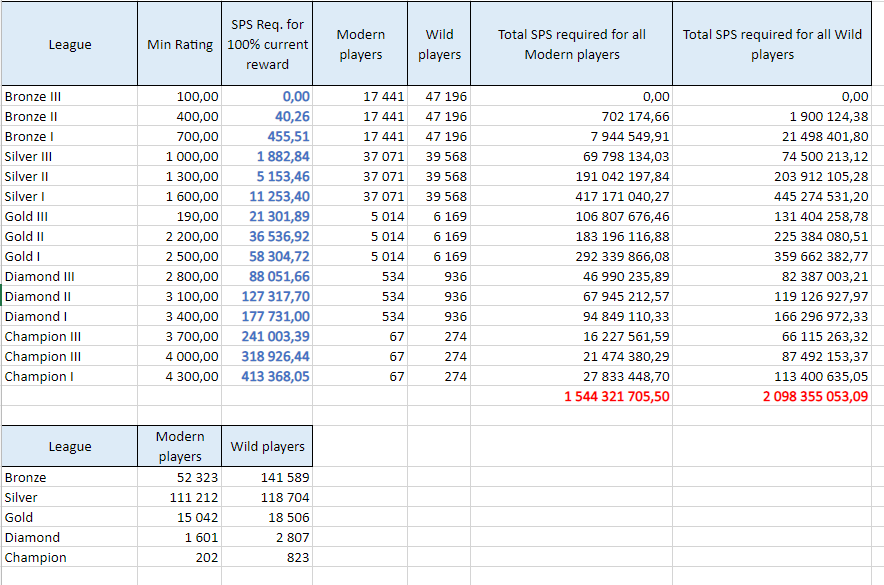The image size is (884, 585).
Task: Select the 36 536,92 SPS requirement cell
Action: [x=267, y=236]
